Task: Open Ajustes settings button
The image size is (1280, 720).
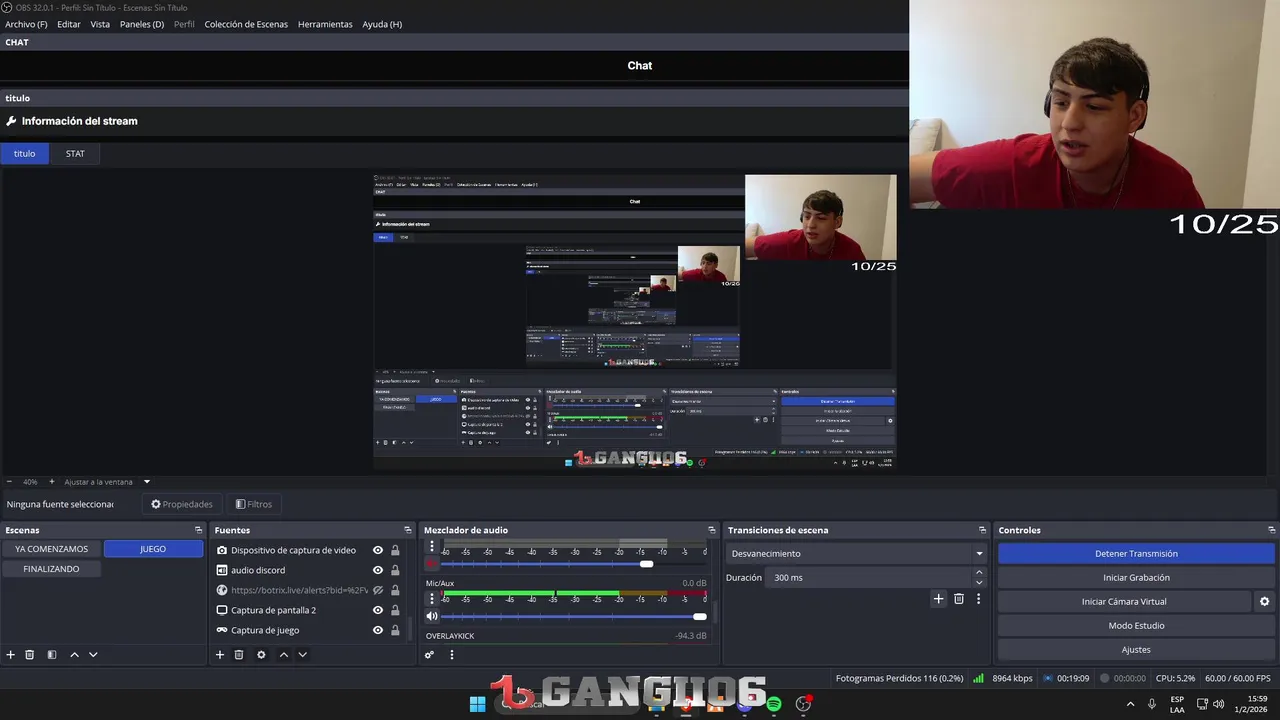Action: click(1136, 650)
